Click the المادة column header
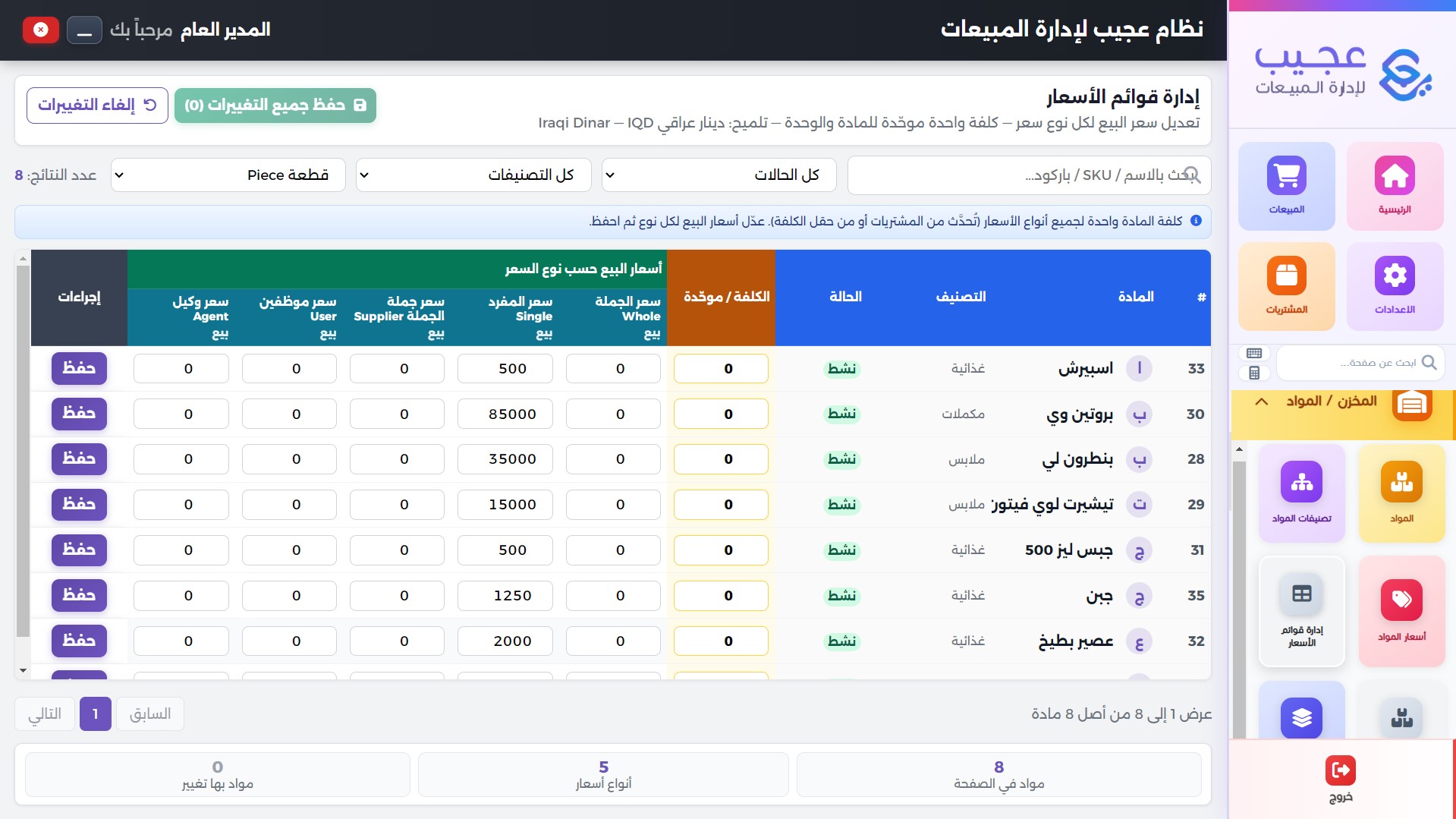The height and width of the screenshot is (819, 1456). point(1136,297)
